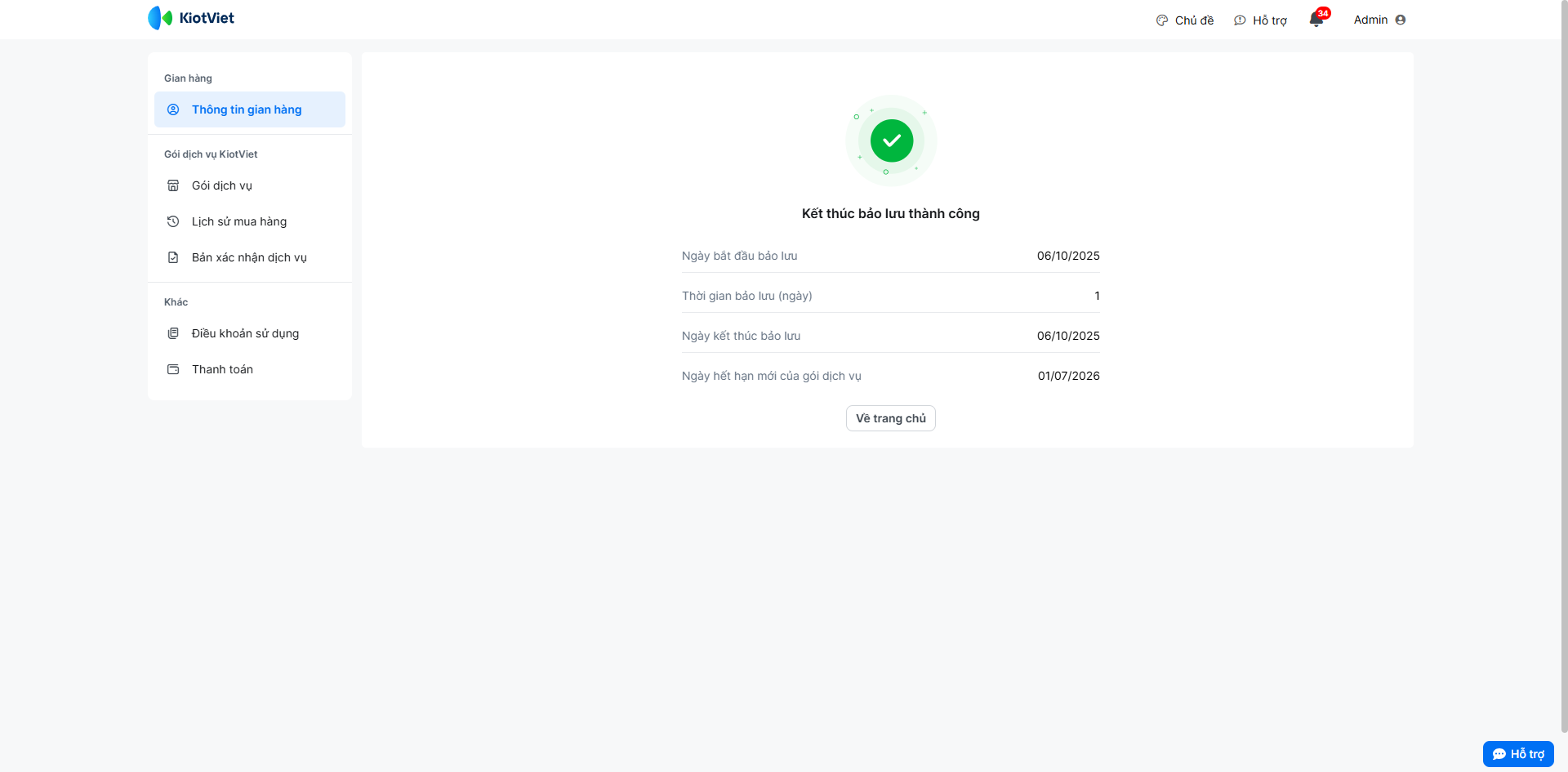Click the Điều khoản sử dụng icon
Viewport: 1568px width, 772px height.
coord(173,333)
